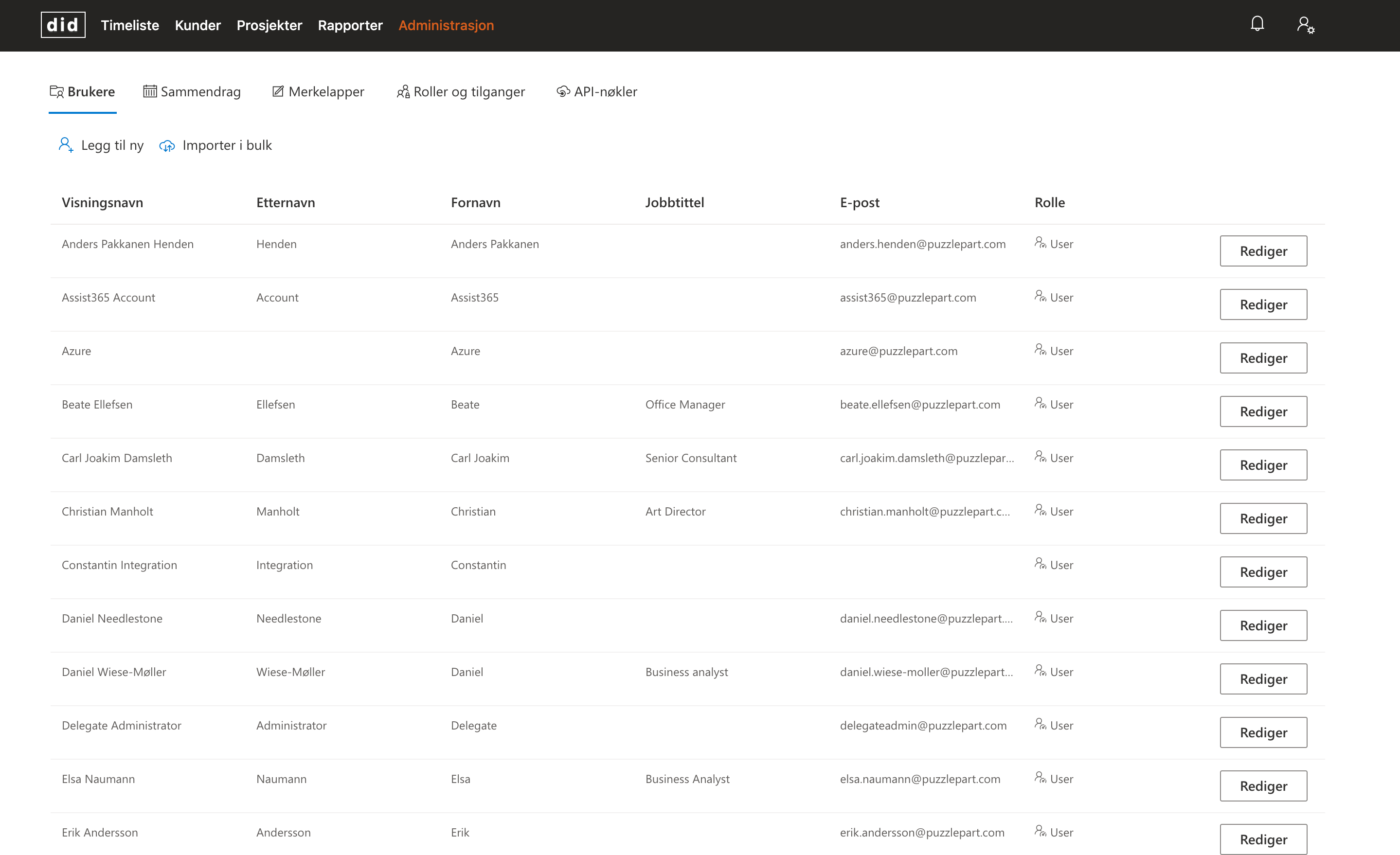Switch to the Roller og tilganger tab
Image resolution: width=1400 pixels, height=855 pixels.
(469, 91)
